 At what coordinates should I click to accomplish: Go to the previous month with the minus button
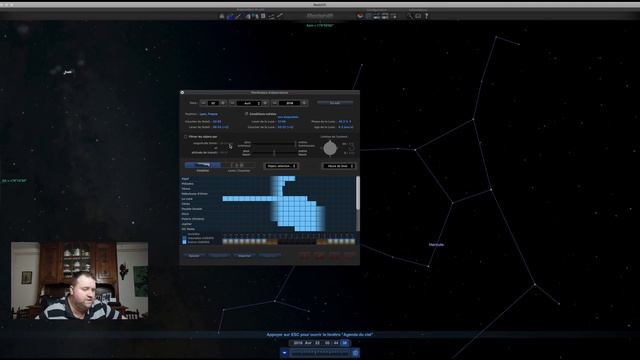(x=232, y=103)
